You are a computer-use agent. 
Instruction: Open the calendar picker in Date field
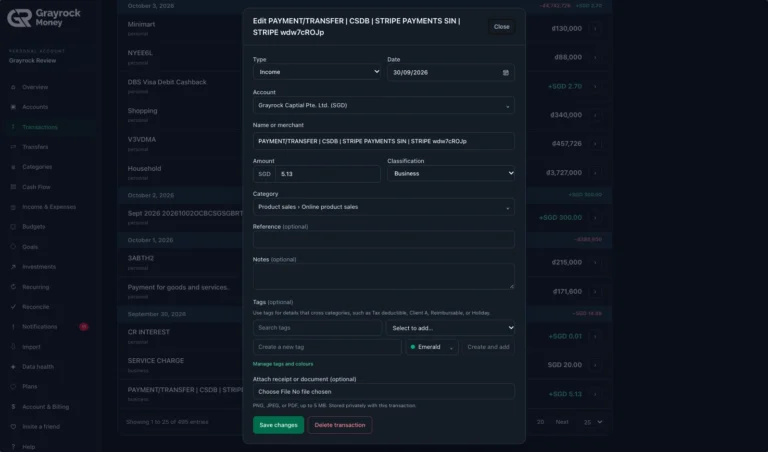click(505, 72)
